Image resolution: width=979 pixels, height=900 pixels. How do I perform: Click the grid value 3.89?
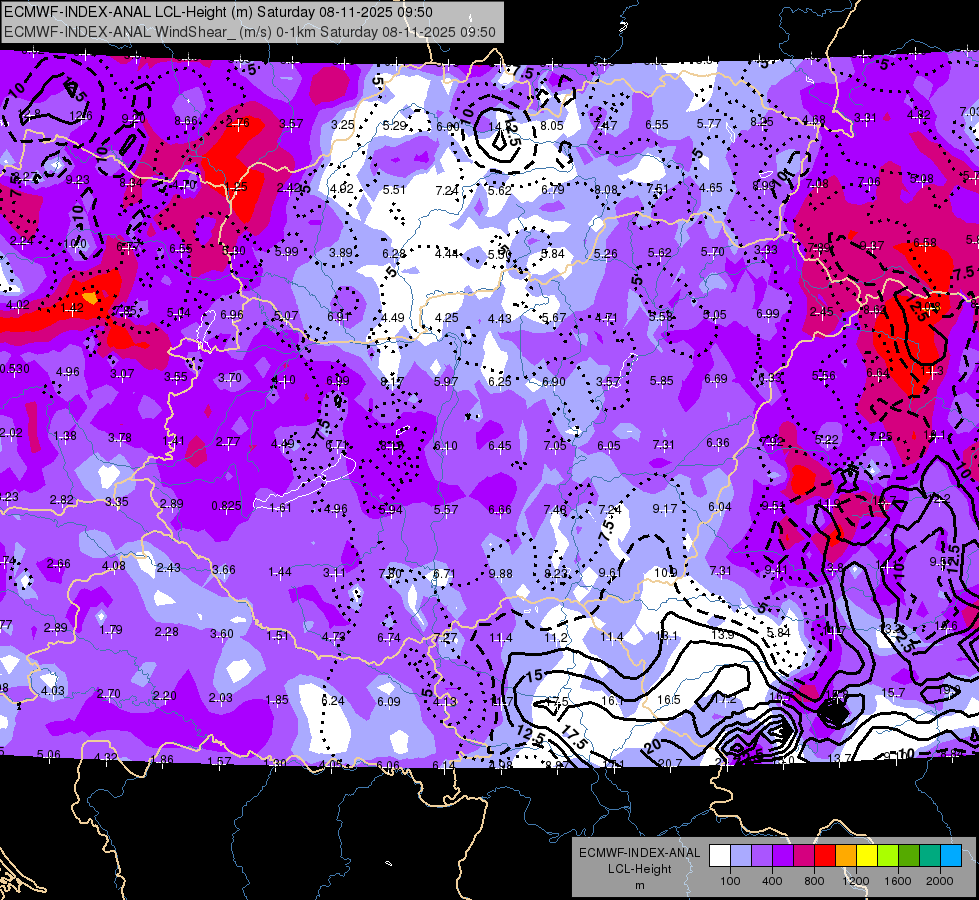[341, 252]
